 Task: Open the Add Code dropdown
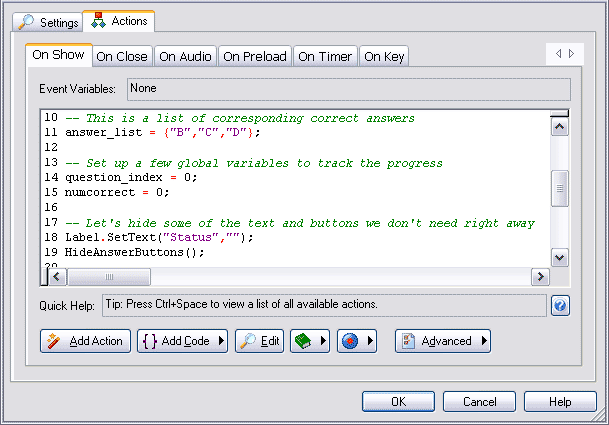pos(183,341)
